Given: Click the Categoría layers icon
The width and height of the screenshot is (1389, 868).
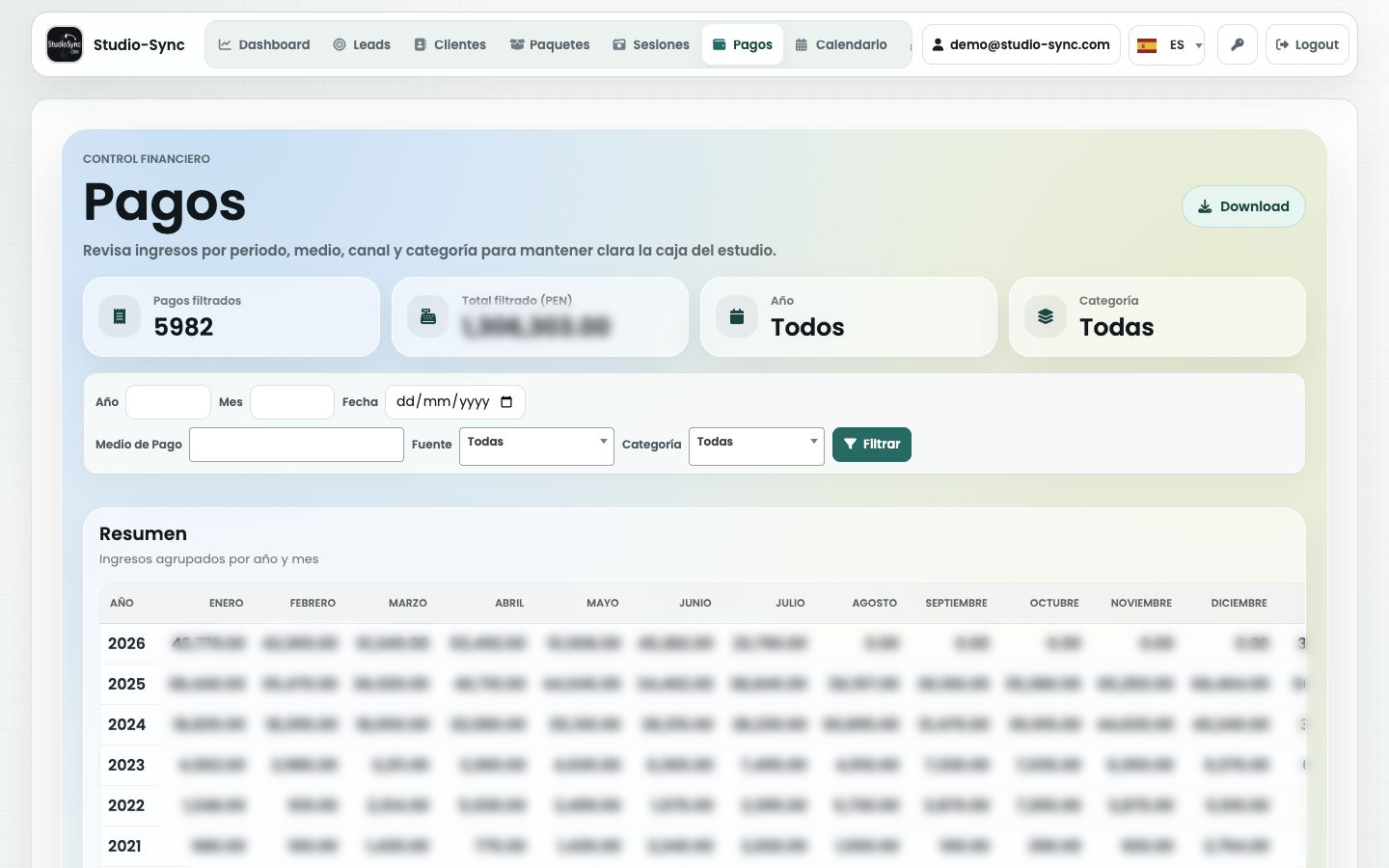Looking at the screenshot, I should 1046,316.
